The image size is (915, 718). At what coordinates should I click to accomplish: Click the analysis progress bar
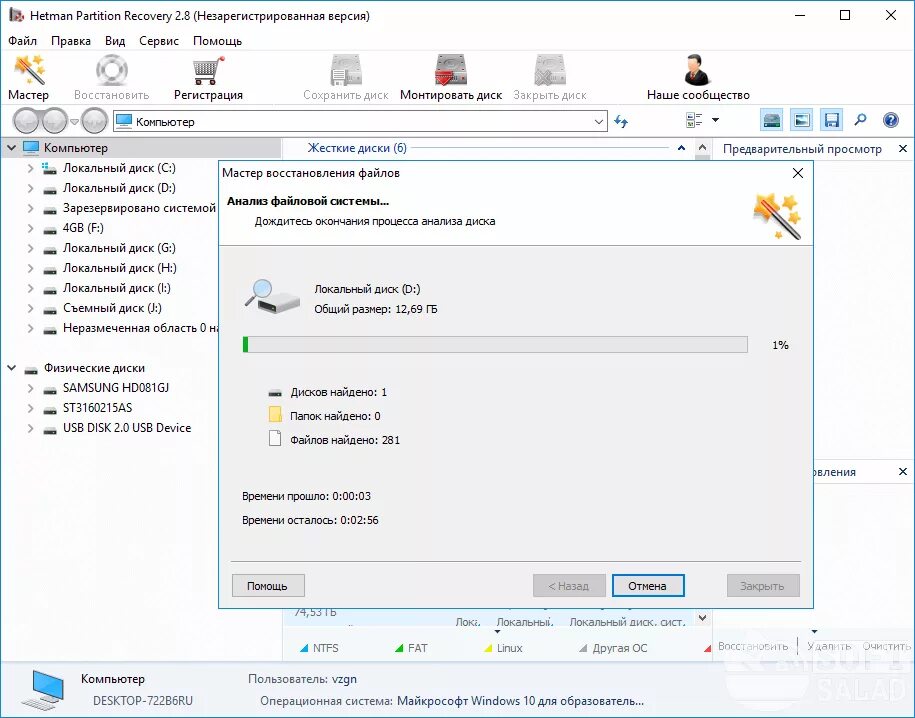tap(495, 344)
